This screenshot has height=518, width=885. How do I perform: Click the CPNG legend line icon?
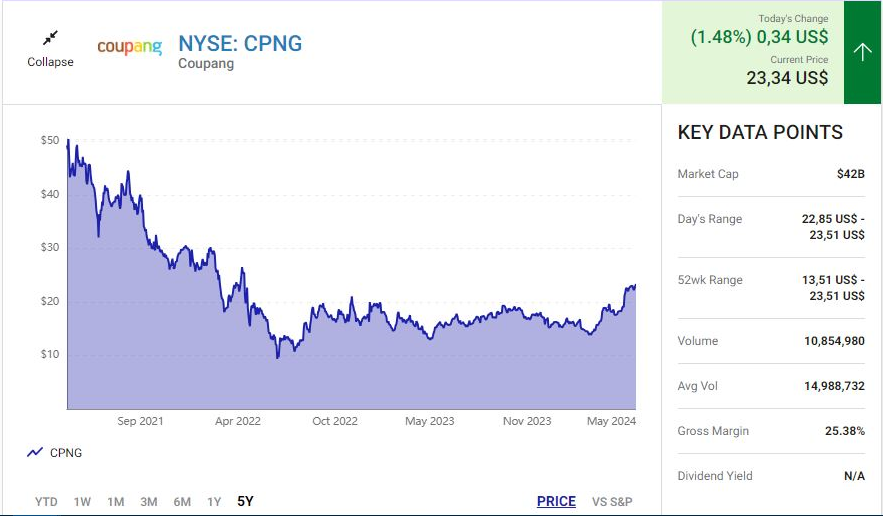35,453
